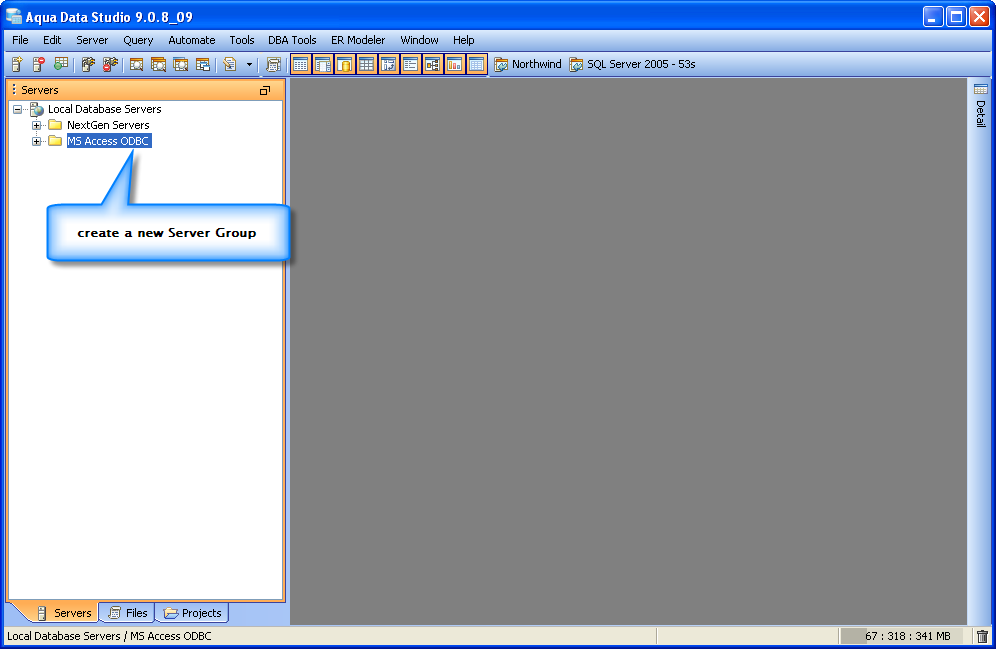Click the Servers panel float/maximize icon
The width and height of the screenshot is (996, 649).
(265, 90)
